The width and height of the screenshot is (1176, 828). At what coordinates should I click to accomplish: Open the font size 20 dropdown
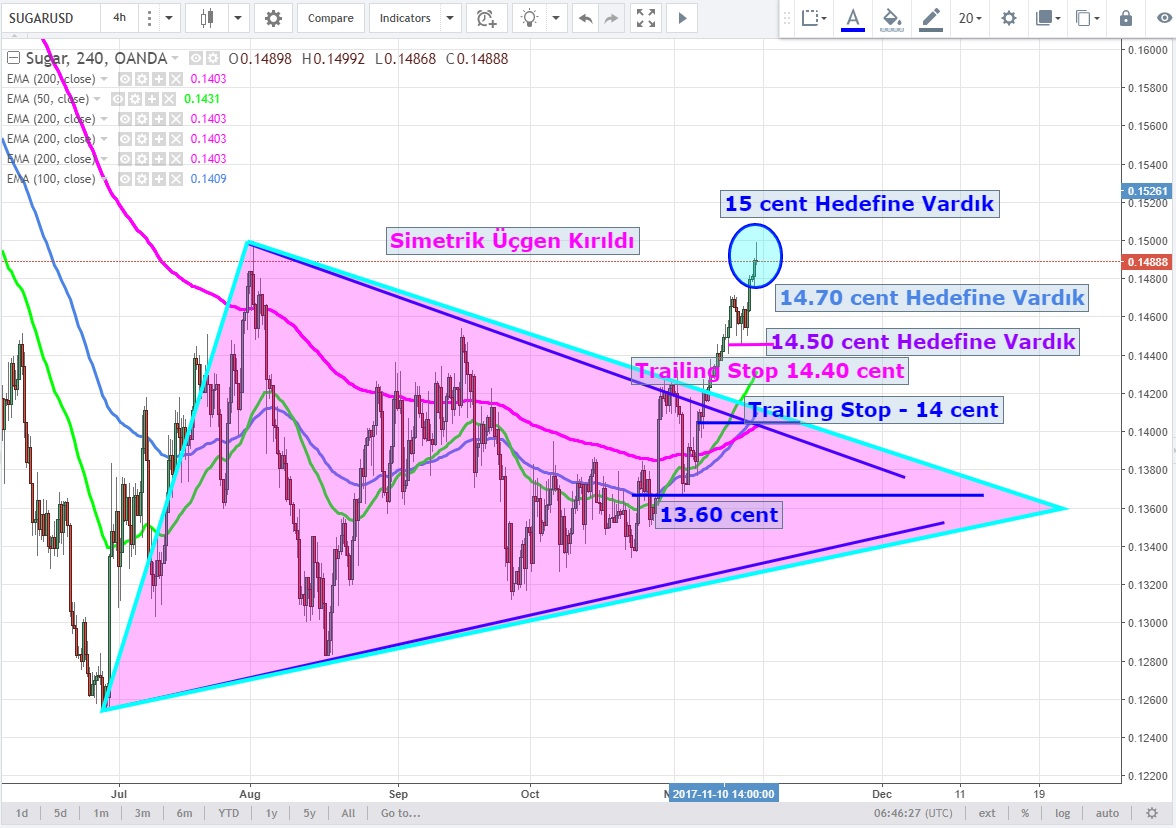point(970,18)
